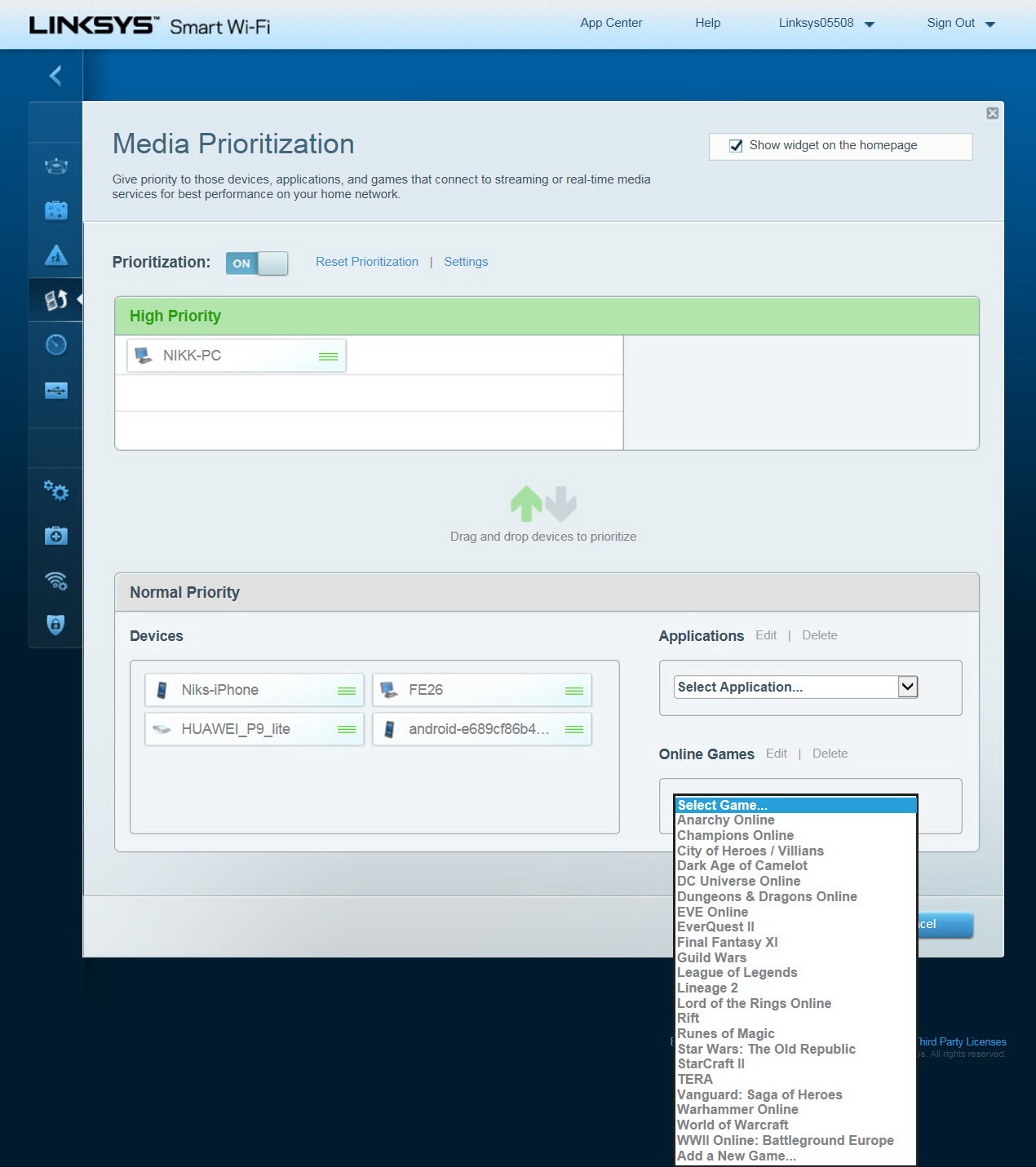Viewport: 1036px width, 1167px height.
Task: Open Wireless settings sidebar icon
Action: click(55, 581)
